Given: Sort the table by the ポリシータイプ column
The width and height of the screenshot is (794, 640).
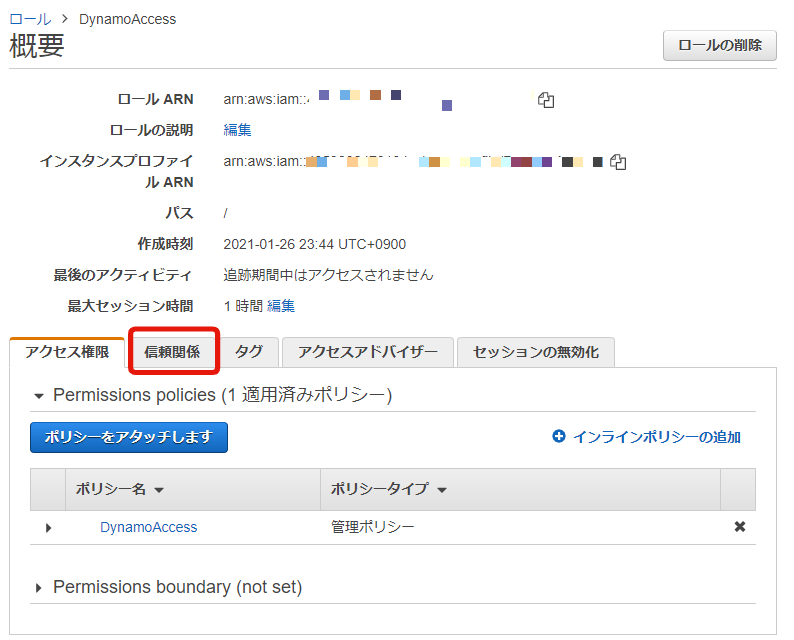Looking at the screenshot, I should (x=388, y=489).
